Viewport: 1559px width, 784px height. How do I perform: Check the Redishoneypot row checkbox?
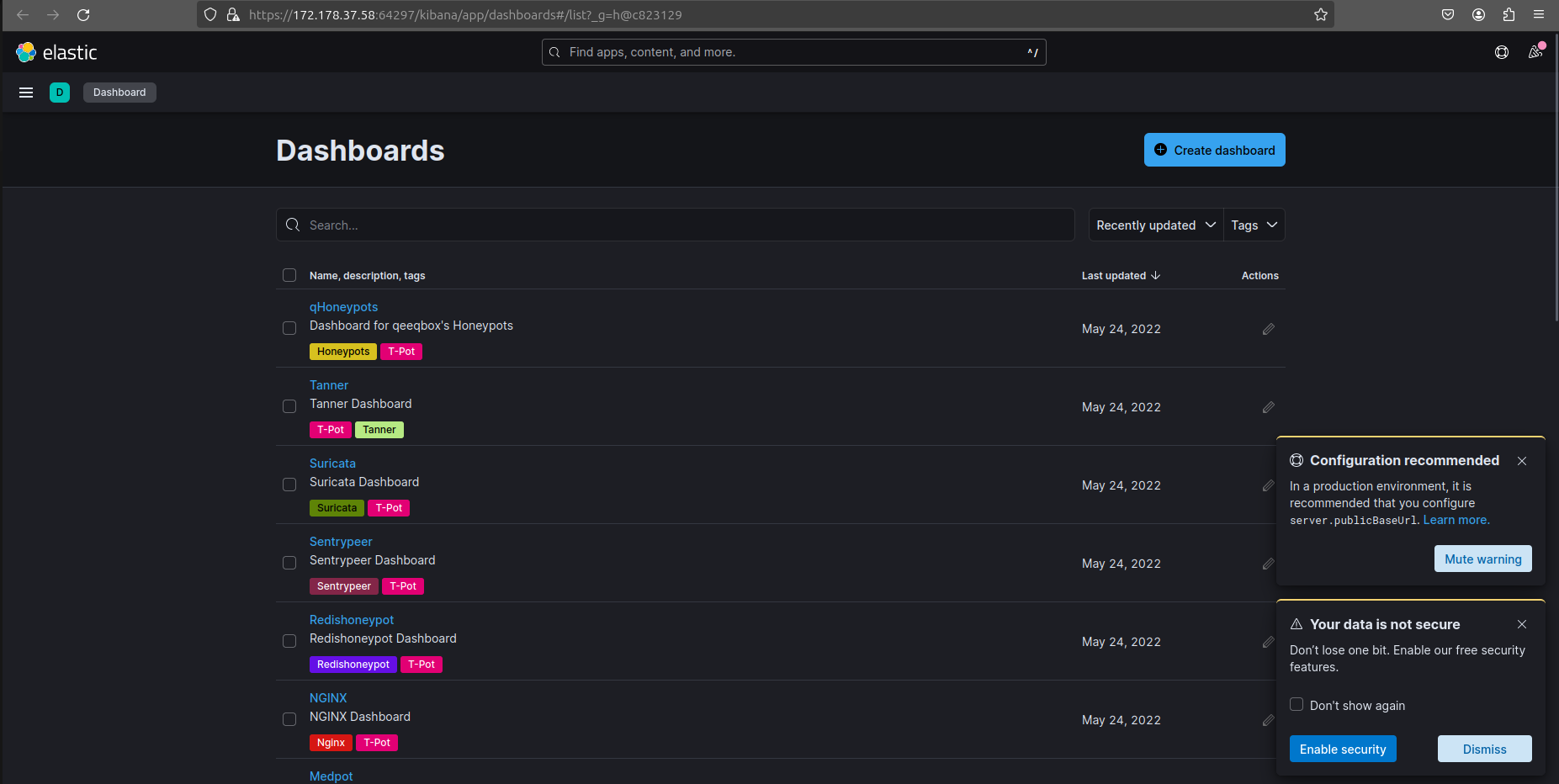click(x=289, y=641)
